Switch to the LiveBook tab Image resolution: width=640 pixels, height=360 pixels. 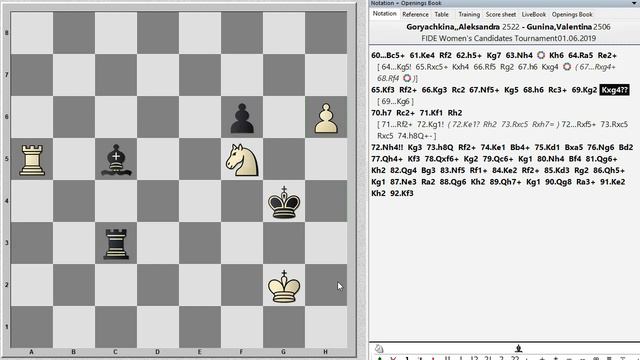533,14
